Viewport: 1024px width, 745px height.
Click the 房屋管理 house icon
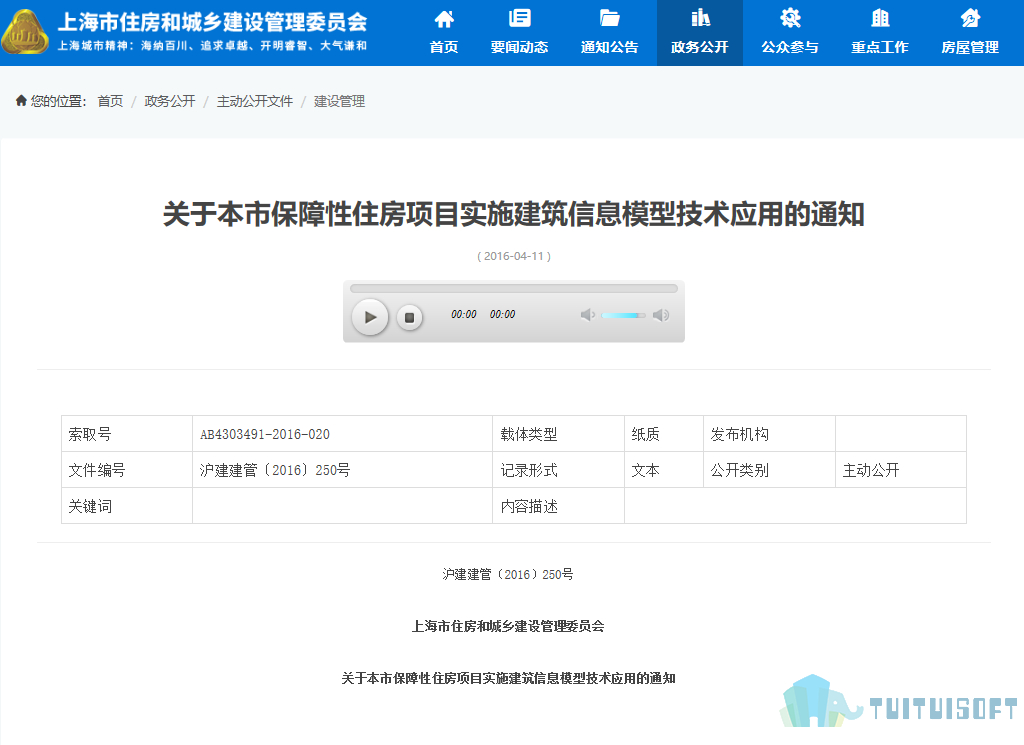pyautogui.click(x=970, y=18)
